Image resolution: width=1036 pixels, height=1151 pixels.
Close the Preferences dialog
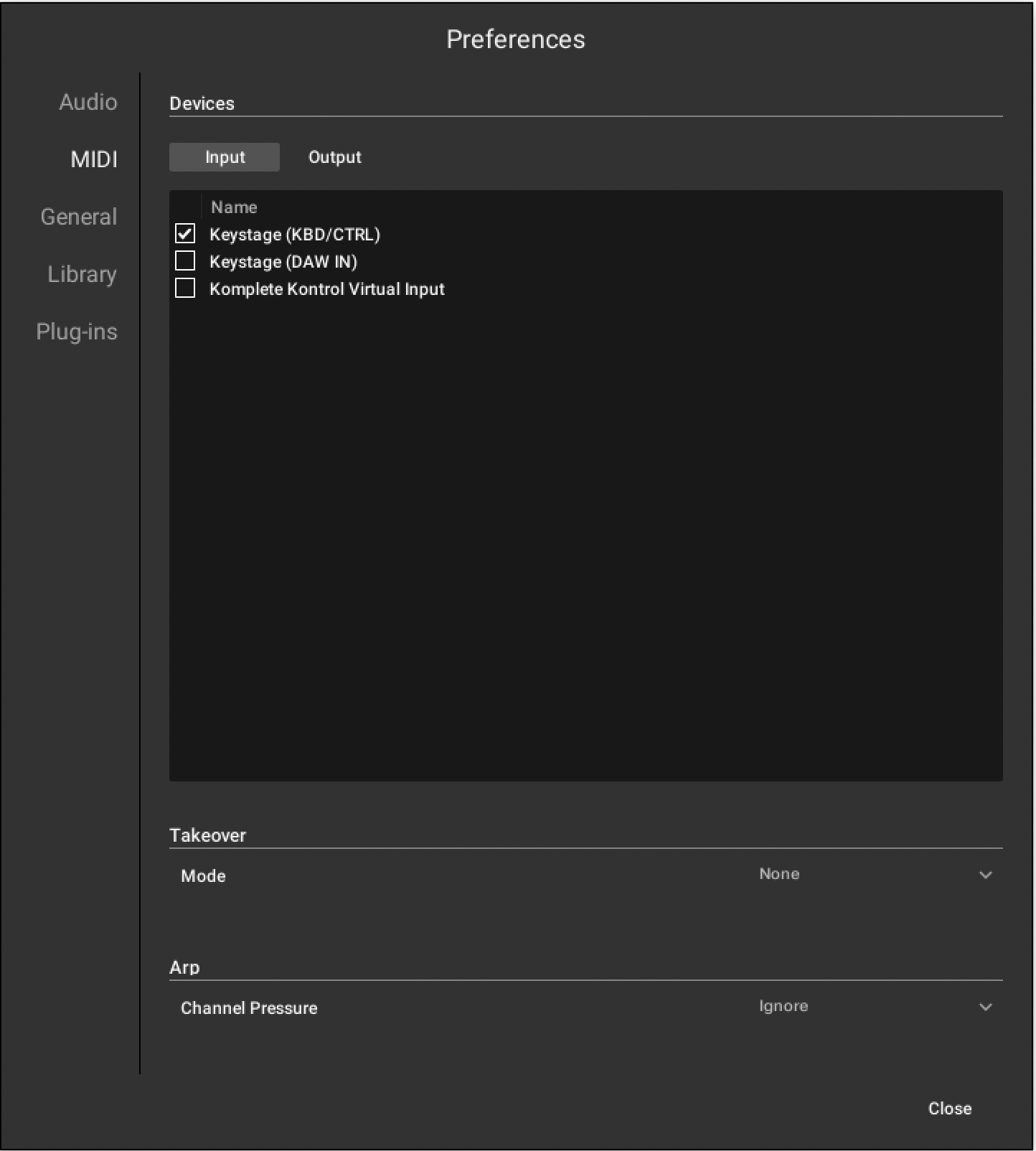[x=950, y=1109]
